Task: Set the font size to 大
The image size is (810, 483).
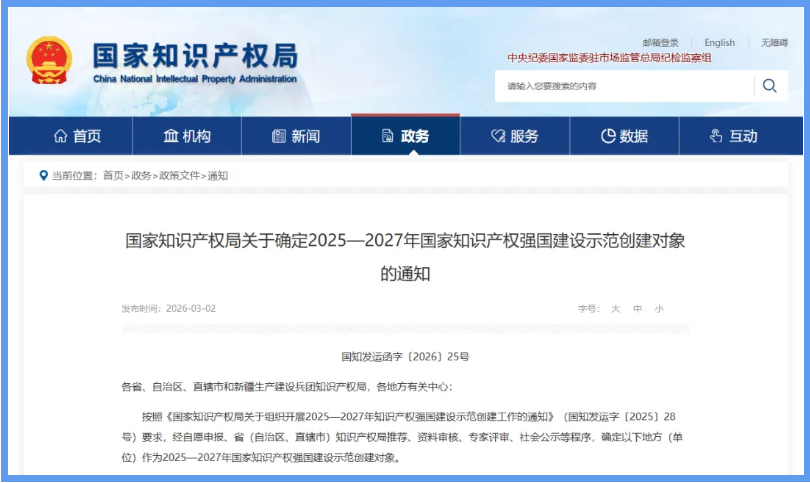Action: [x=616, y=309]
